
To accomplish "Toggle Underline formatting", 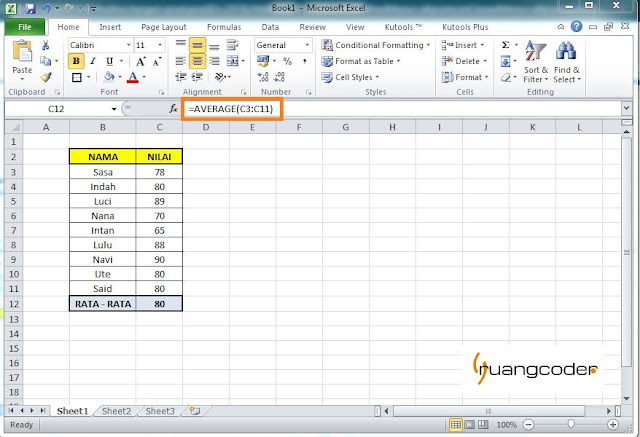I will (109, 61).
